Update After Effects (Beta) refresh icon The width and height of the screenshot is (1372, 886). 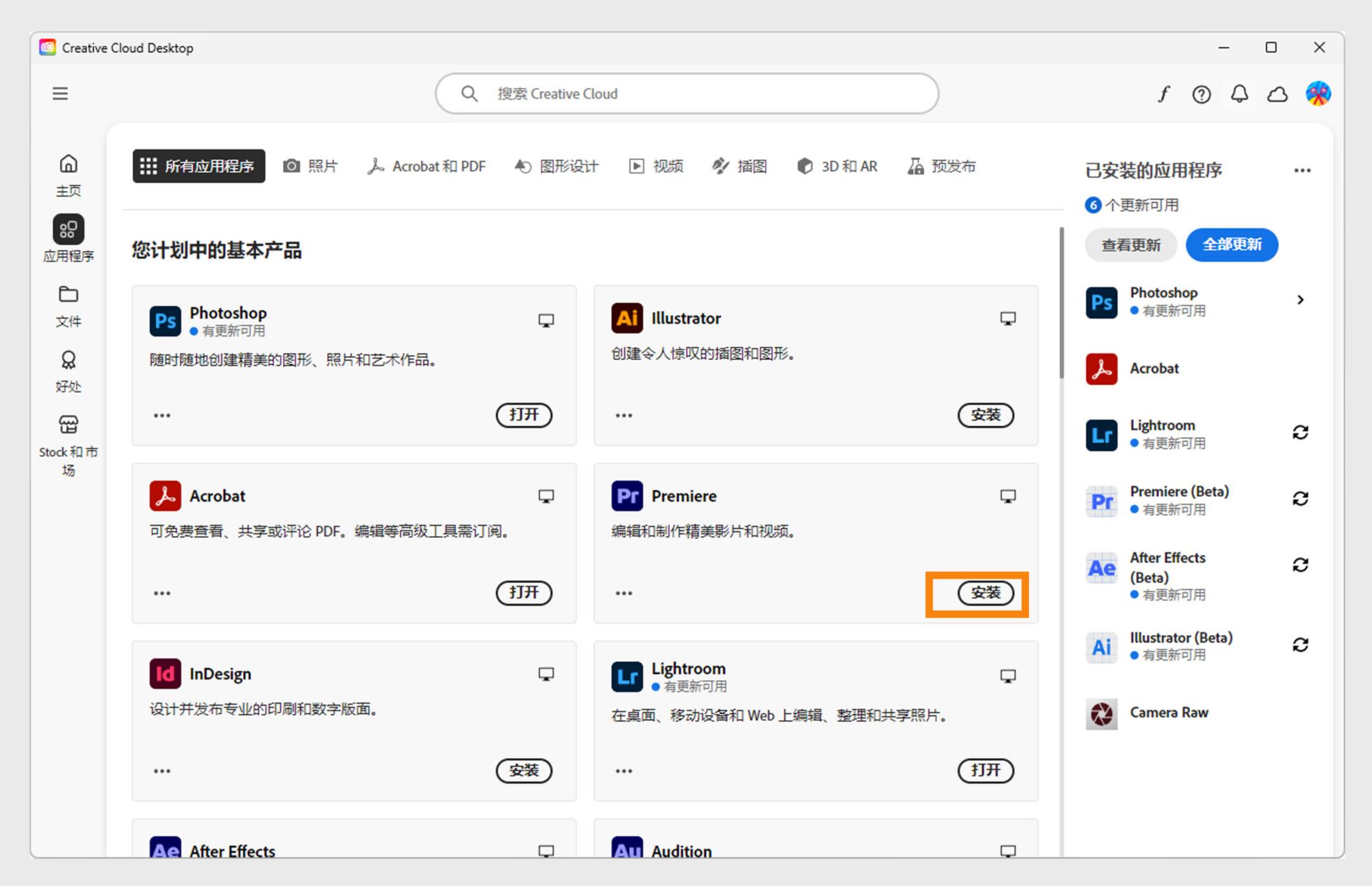pyautogui.click(x=1300, y=565)
